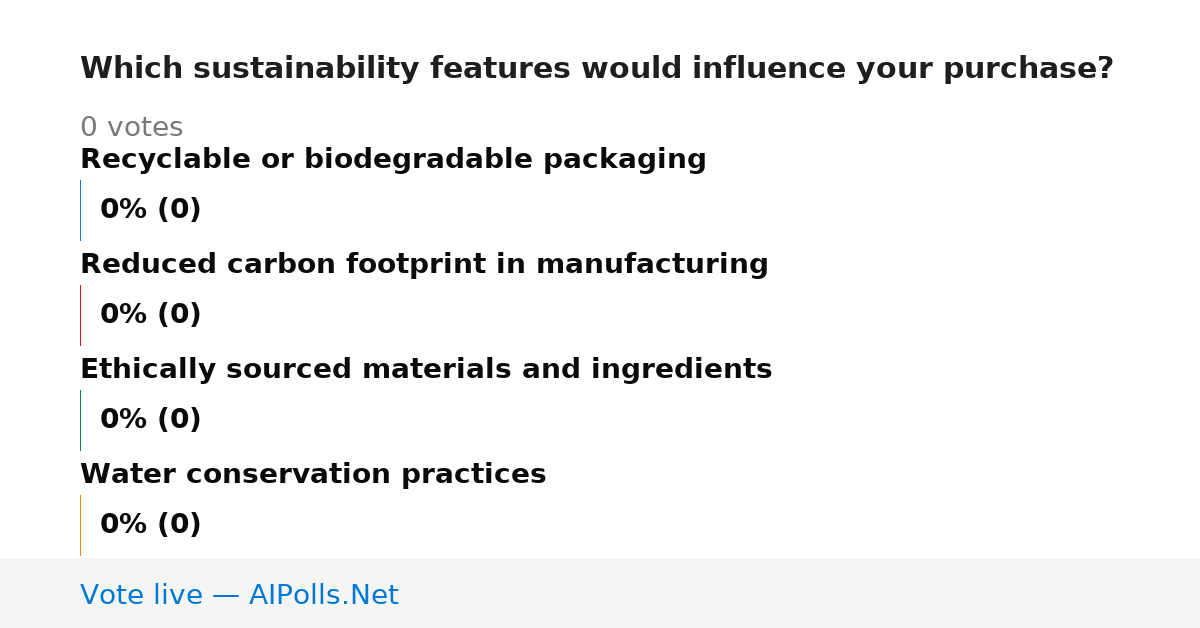Select Recyclable or biodegradable packaging option
Image resolution: width=1200 pixels, height=628 pixels.
393,160
